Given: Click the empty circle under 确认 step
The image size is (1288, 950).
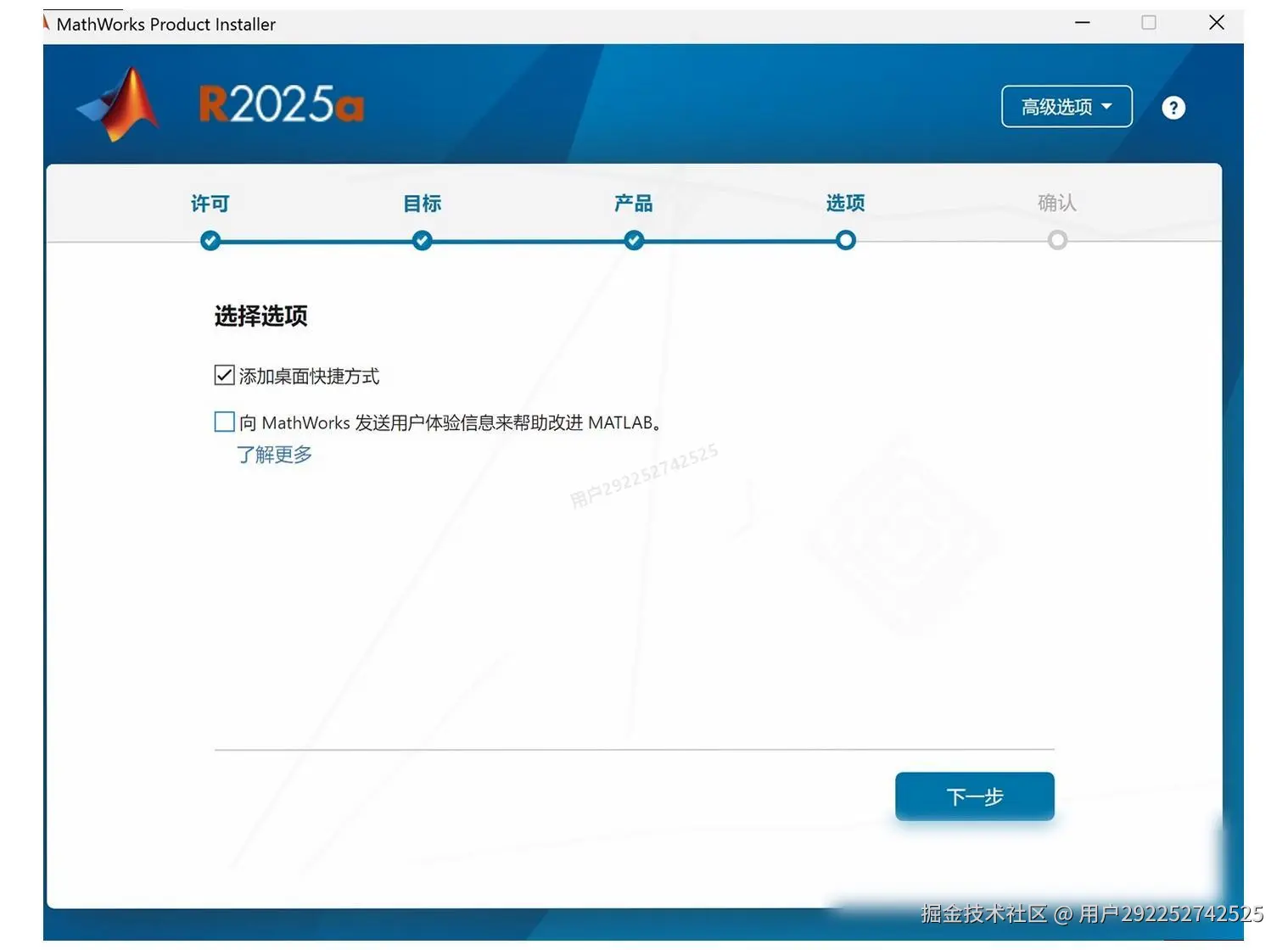Looking at the screenshot, I should pyautogui.click(x=1057, y=240).
